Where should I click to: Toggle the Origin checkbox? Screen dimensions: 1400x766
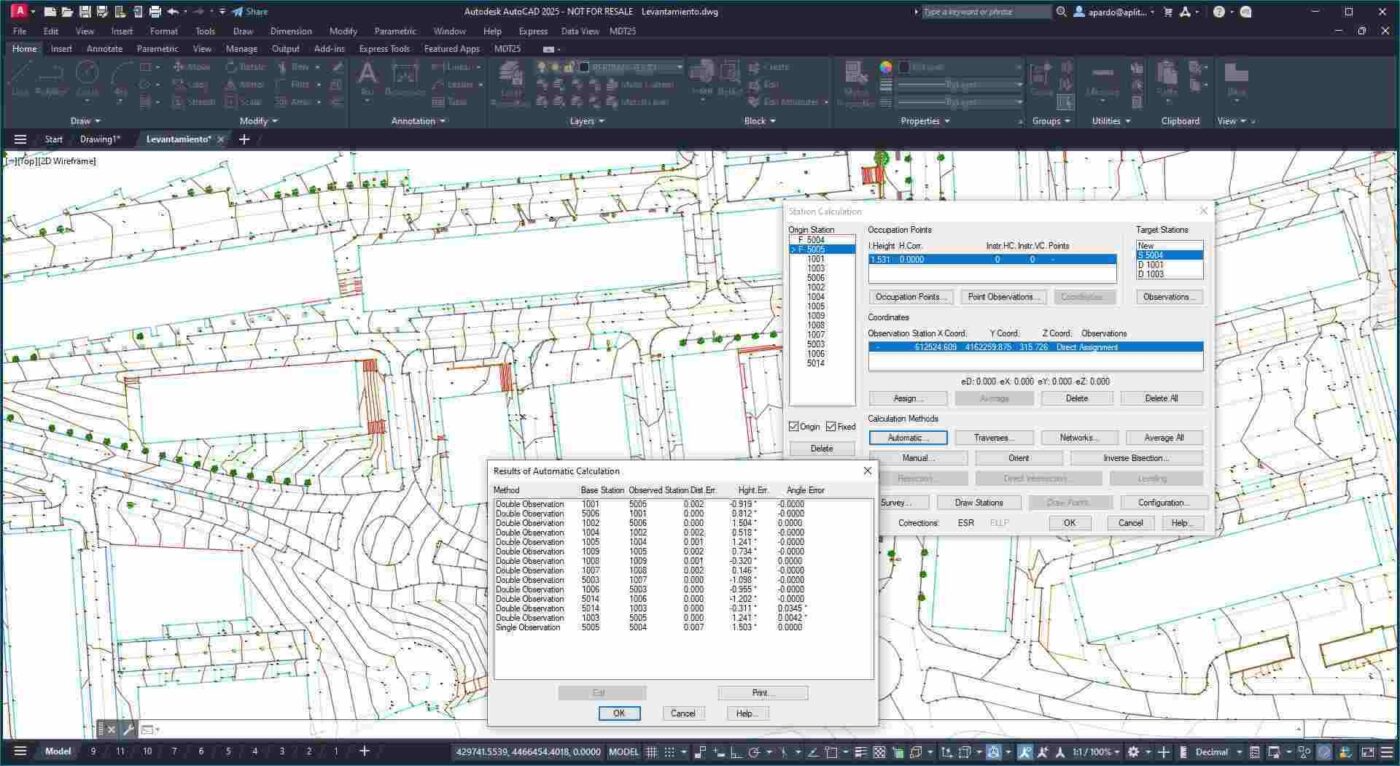tap(794, 427)
